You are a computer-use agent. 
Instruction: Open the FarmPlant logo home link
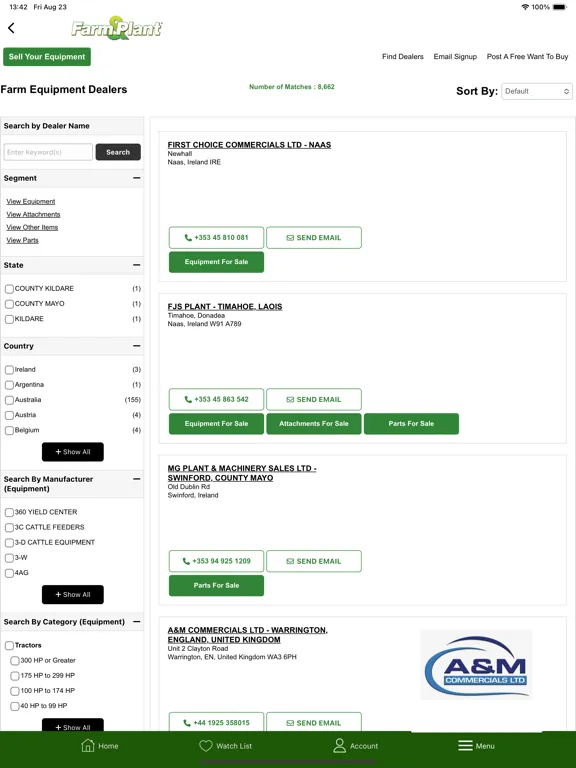pos(117,28)
